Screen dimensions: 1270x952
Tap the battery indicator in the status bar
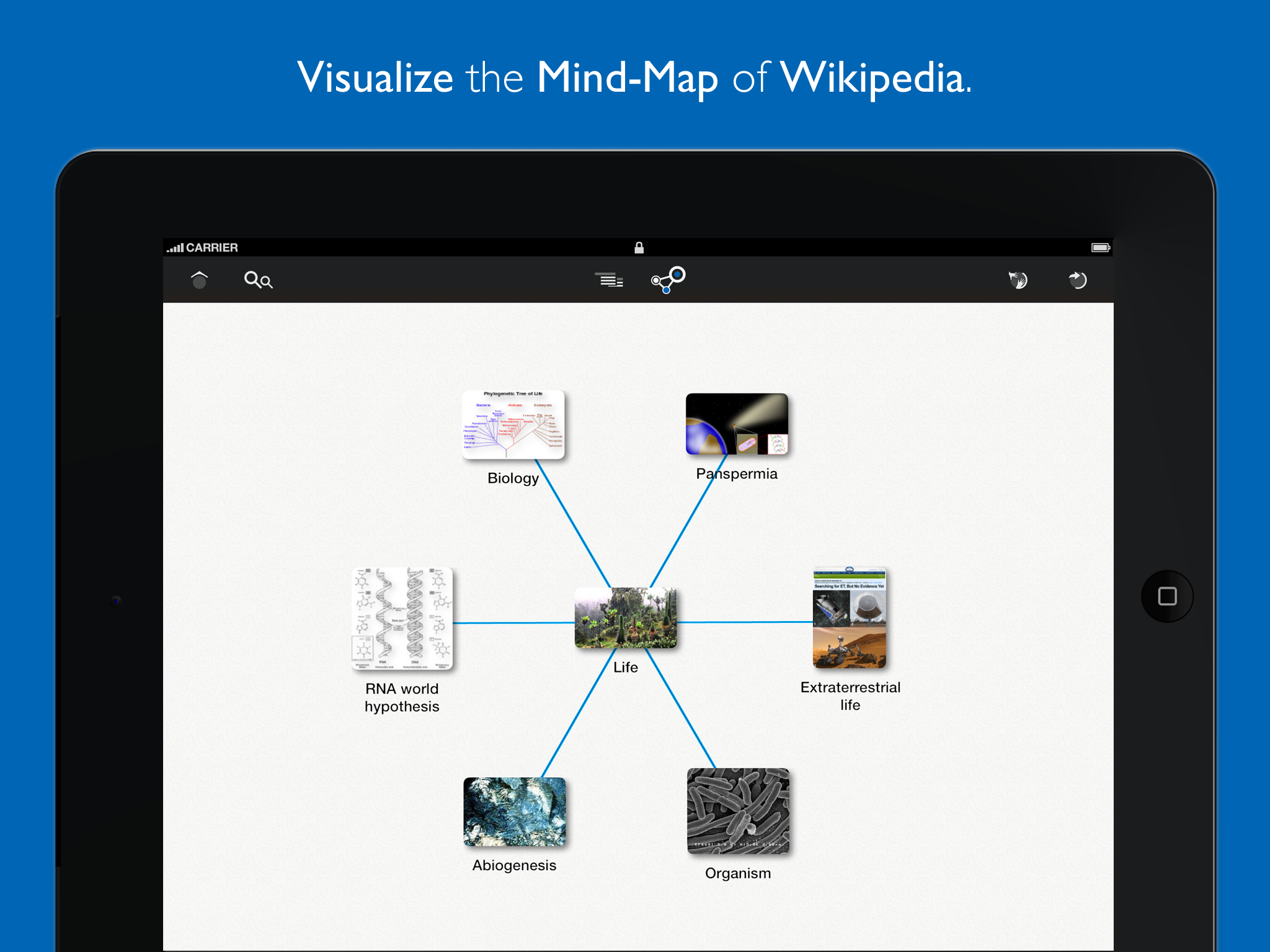(1100, 248)
